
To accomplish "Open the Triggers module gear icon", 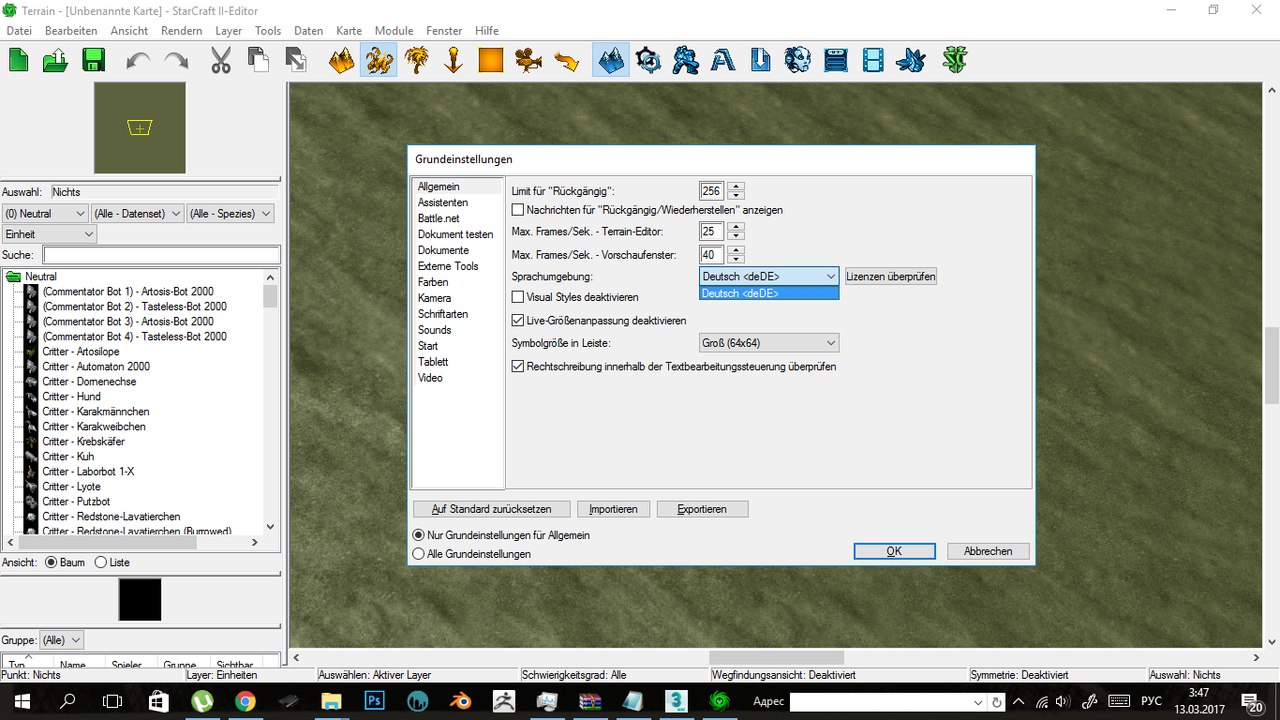I will point(648,60).
